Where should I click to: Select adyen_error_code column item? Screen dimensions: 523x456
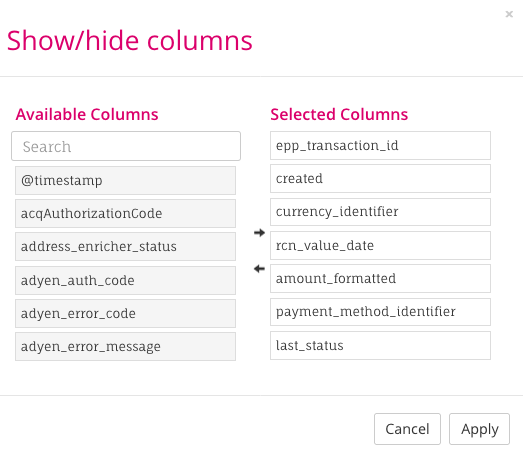[x=125, y=313]
